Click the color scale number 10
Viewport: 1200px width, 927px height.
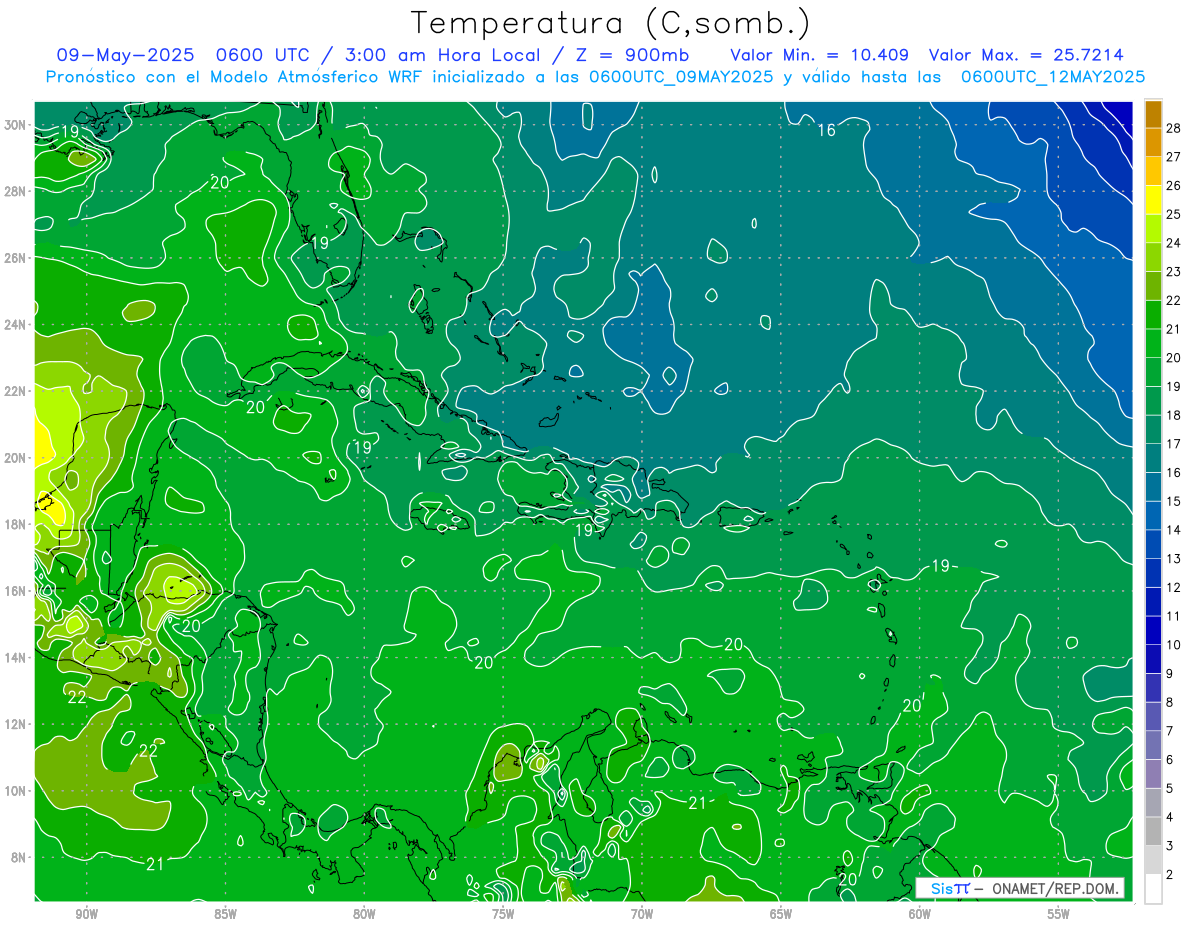1174,645
